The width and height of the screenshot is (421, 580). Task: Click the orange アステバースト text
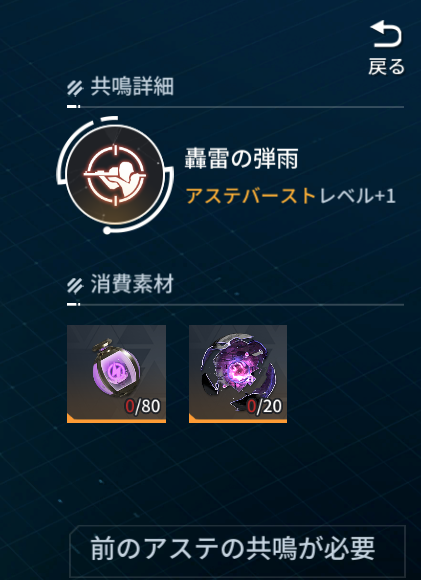250,196
